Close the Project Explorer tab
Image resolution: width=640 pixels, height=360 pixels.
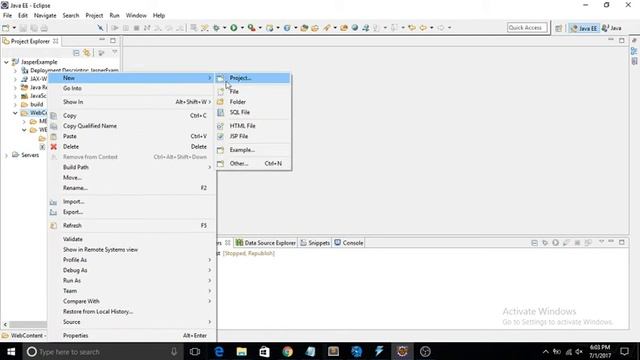click(56, 41)
